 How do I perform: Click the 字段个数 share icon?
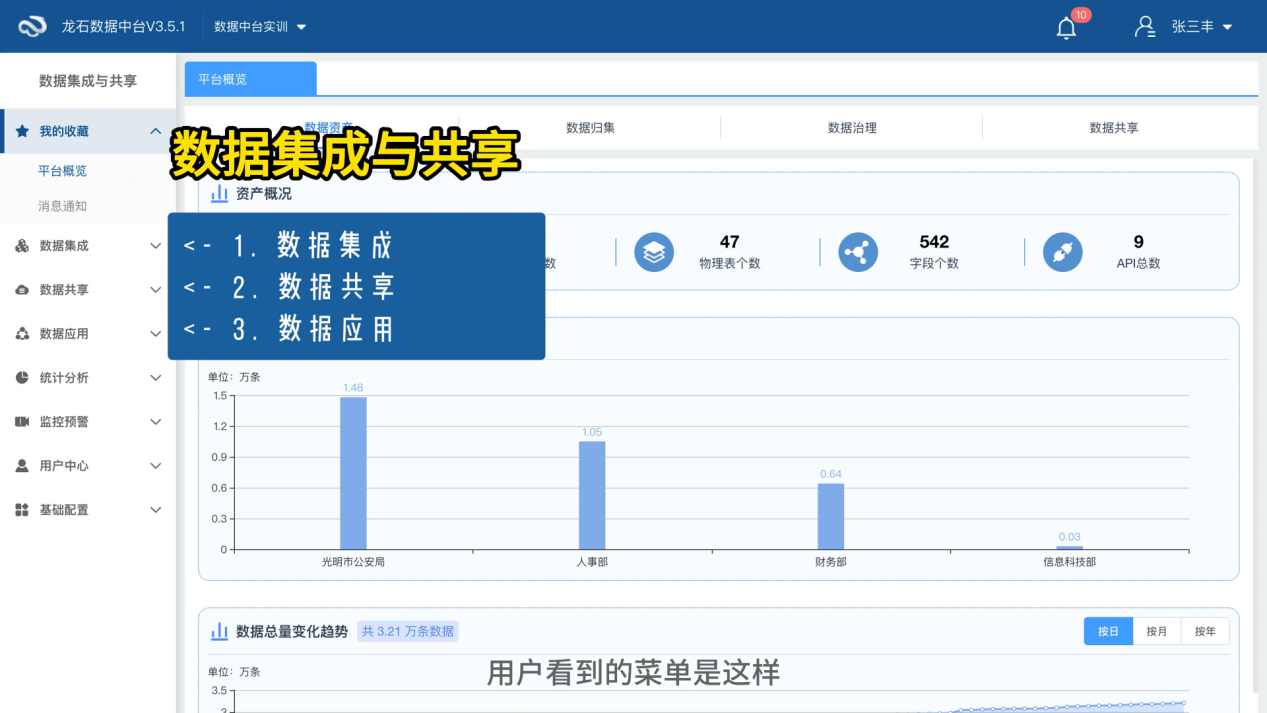click(857, 253)
